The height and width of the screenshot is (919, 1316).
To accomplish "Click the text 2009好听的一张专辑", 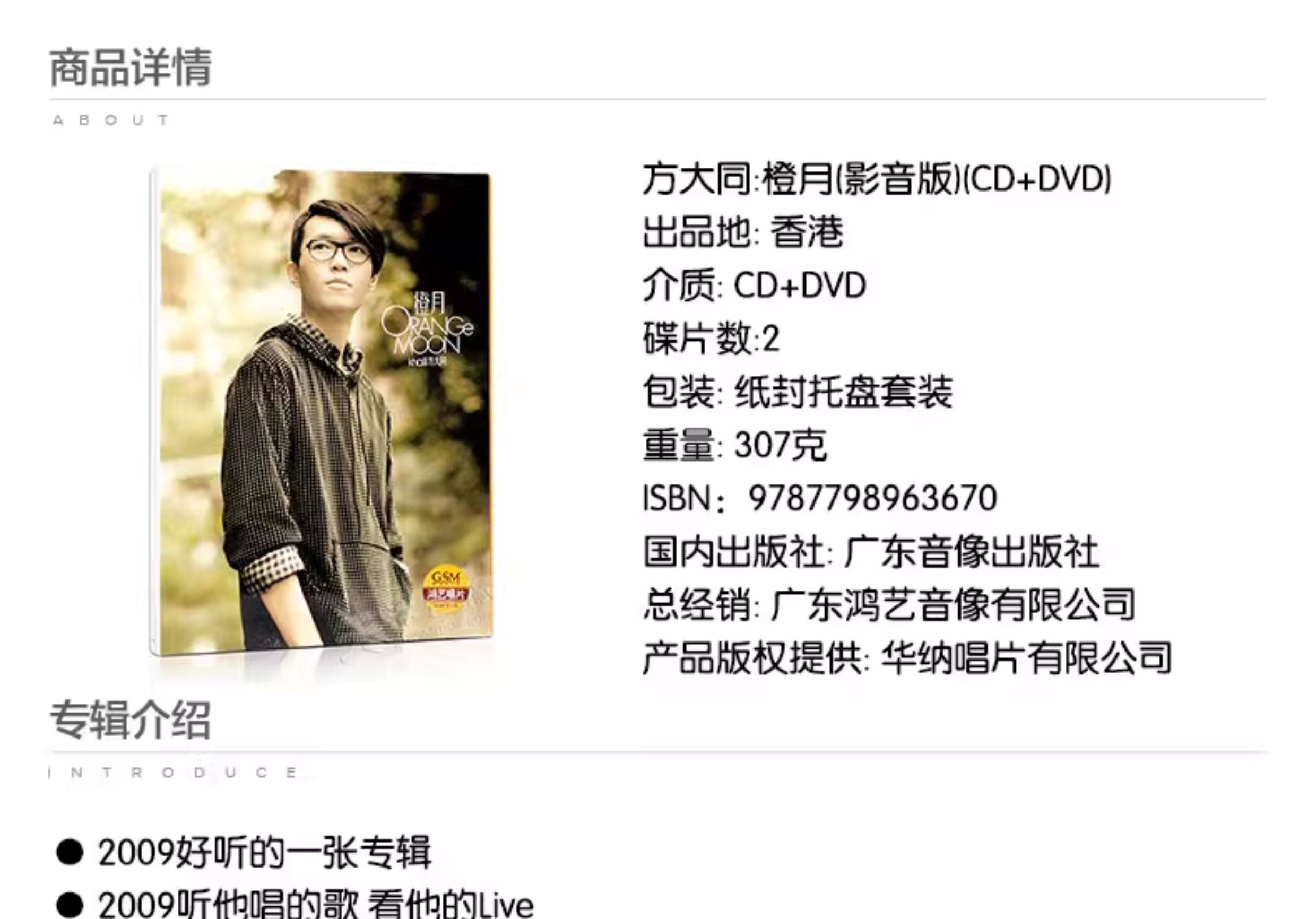I will point(265,853).
